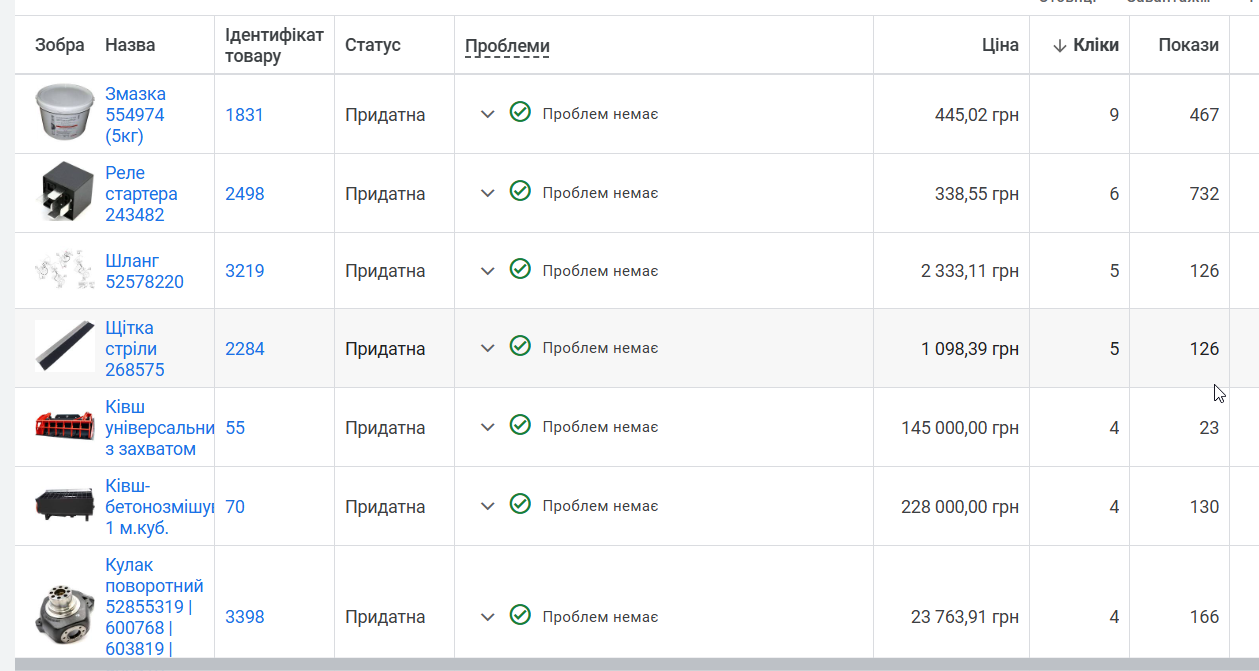Expand problems chevron for product ID 55
The width and height of the screenshot is (1259, 671).
488,427
